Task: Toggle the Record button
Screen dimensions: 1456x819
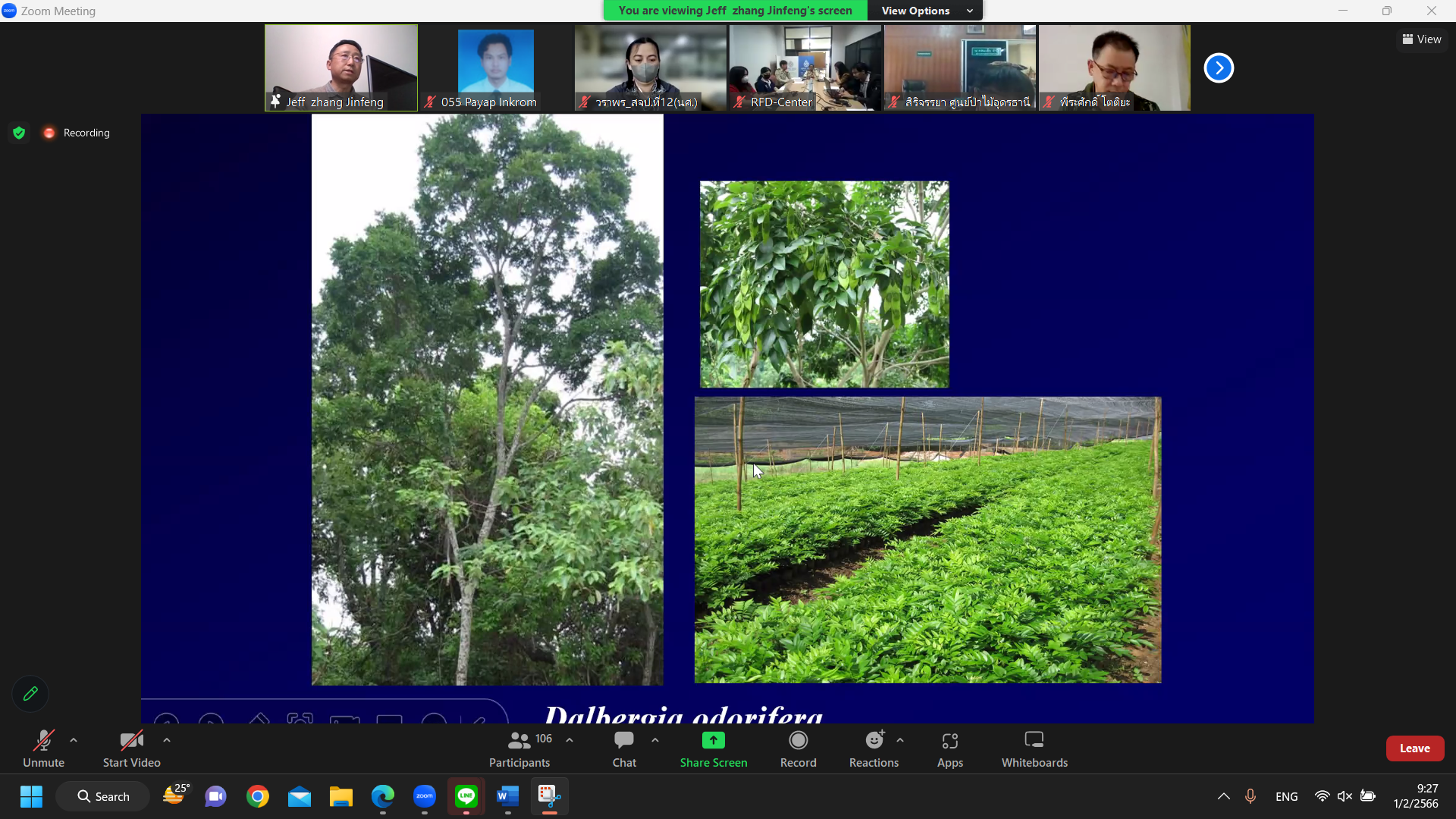Action: point(798,748)
